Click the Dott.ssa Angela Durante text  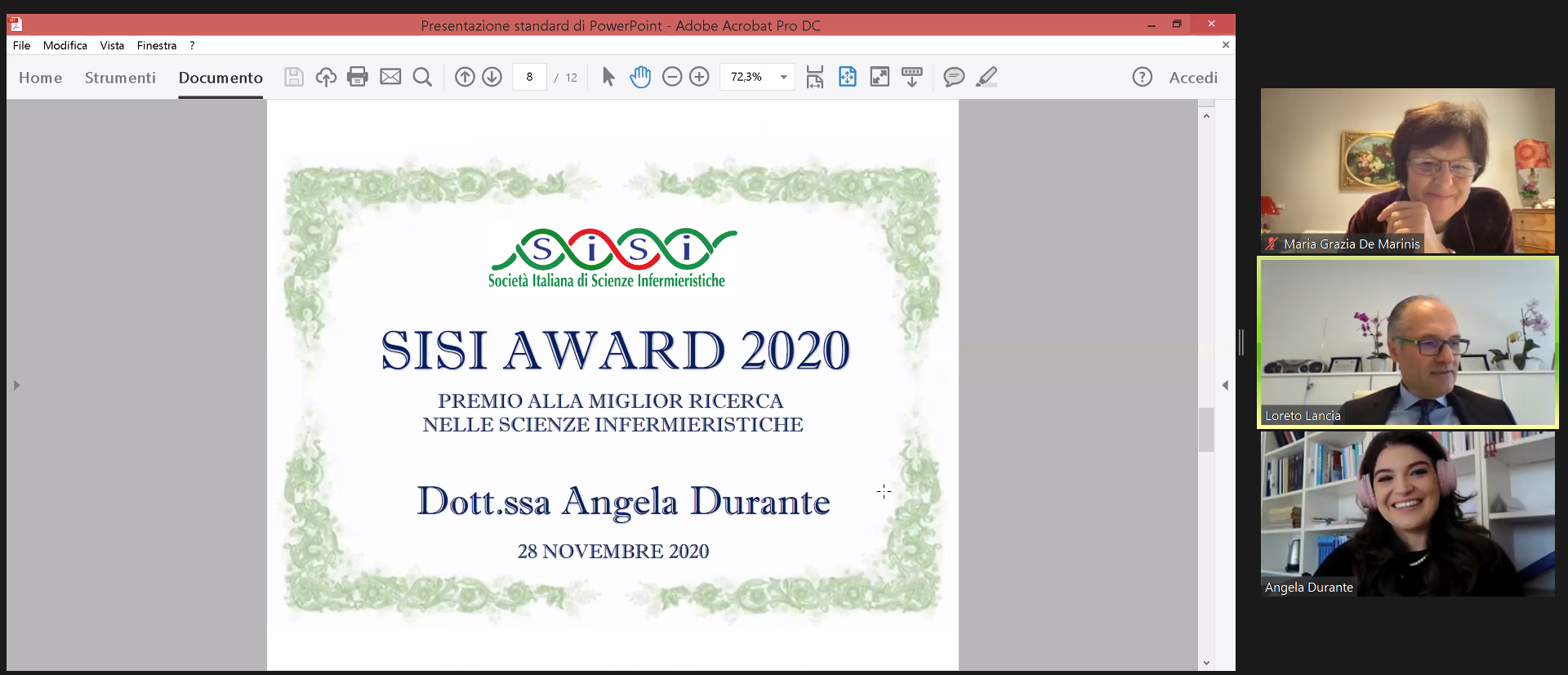[x=623, y=502]
